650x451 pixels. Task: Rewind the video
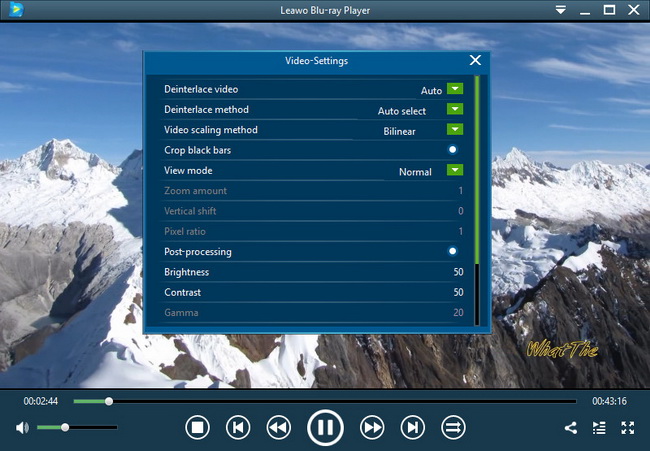278,428
